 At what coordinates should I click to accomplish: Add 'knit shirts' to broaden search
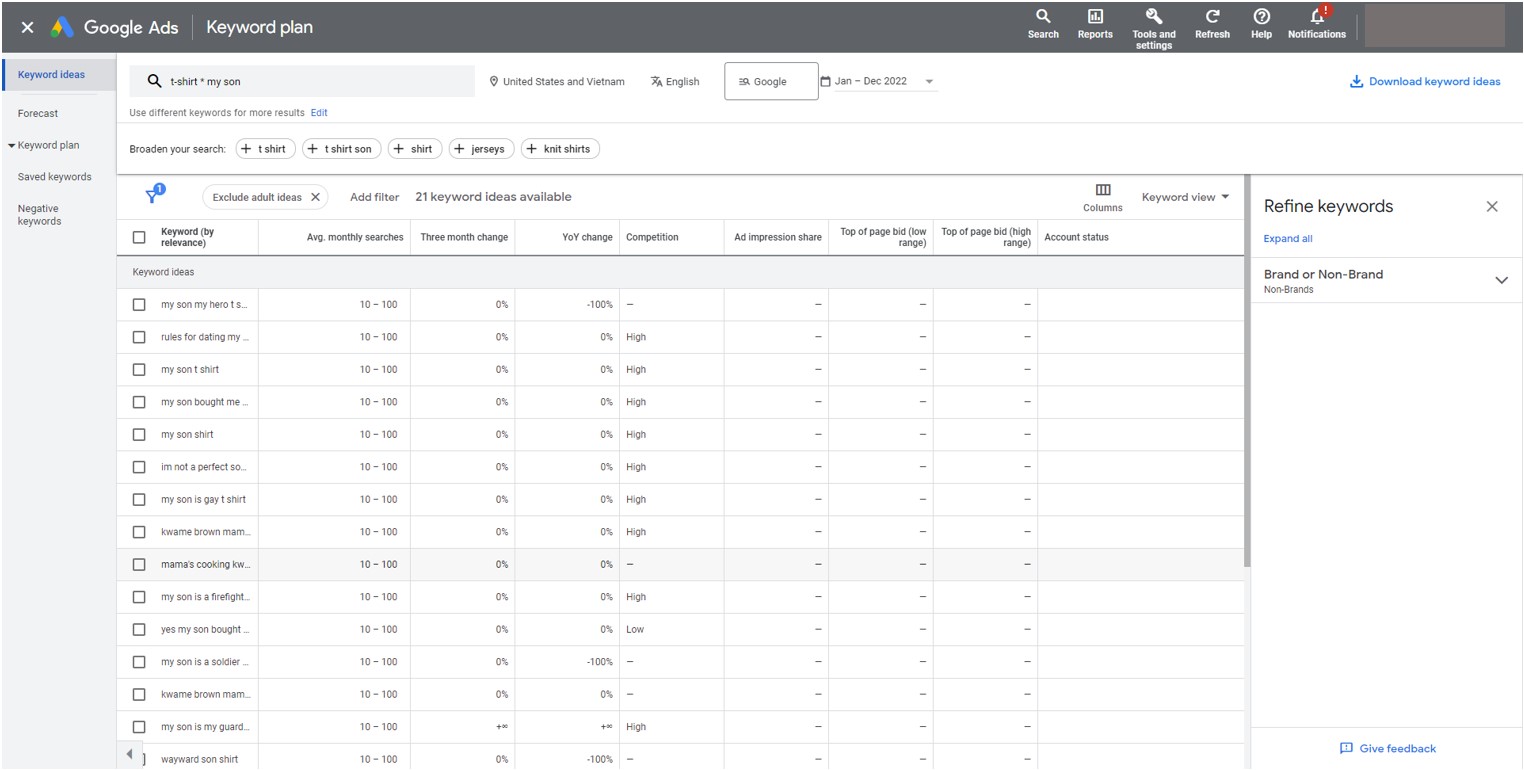pos(560,149)
